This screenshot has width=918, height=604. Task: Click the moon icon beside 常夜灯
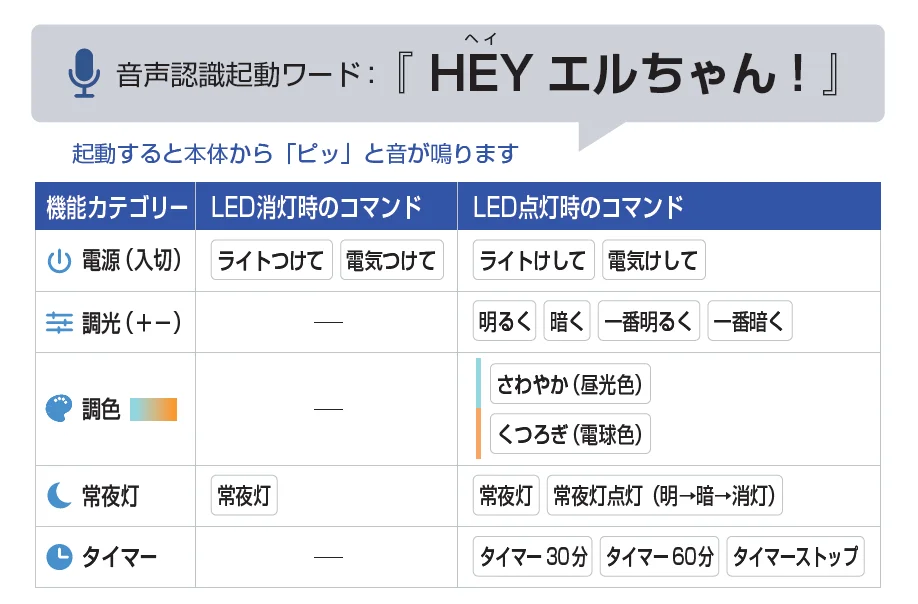[59, 496]
